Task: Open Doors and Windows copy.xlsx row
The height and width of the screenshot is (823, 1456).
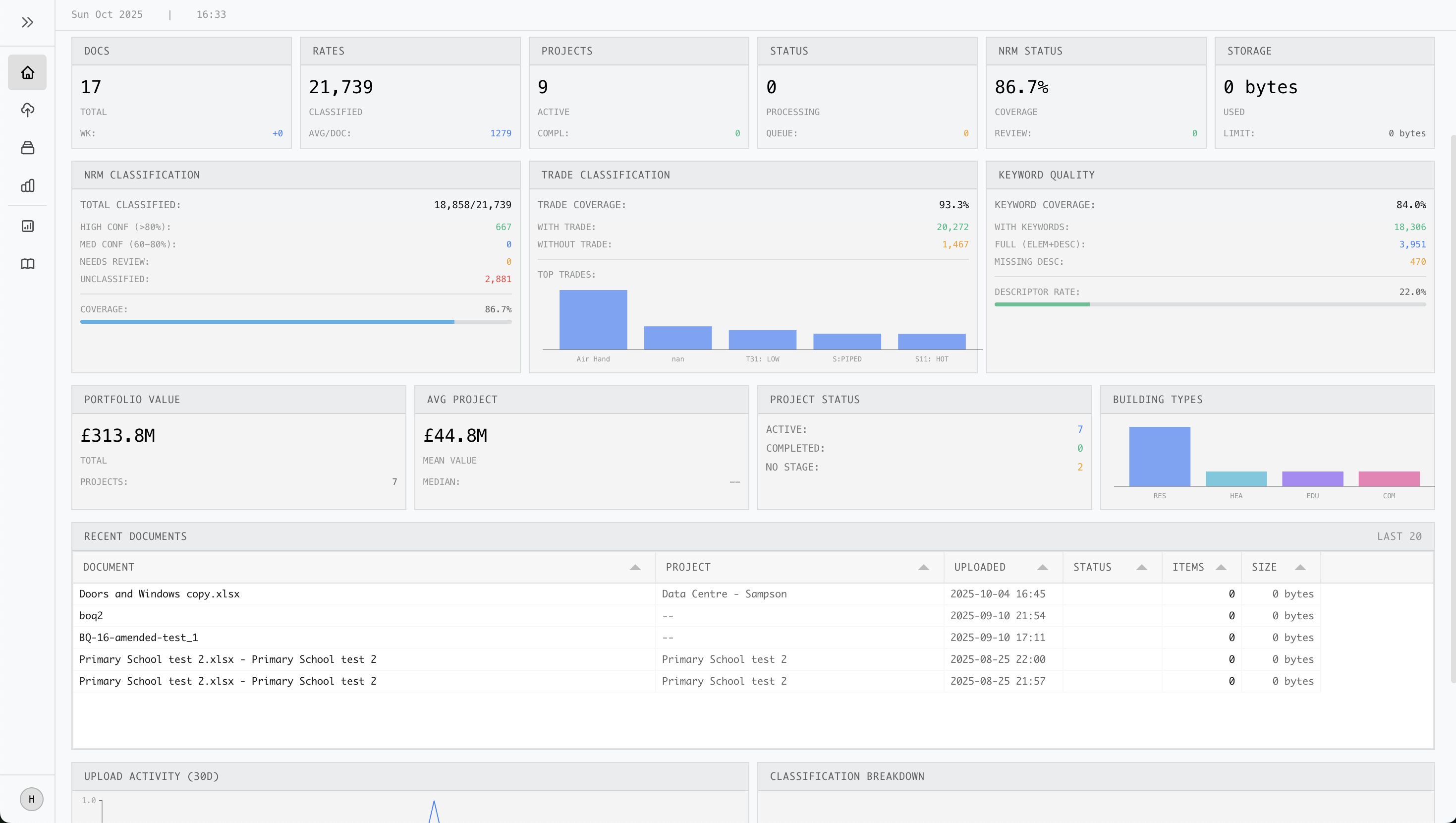Action: coord(160,594)
